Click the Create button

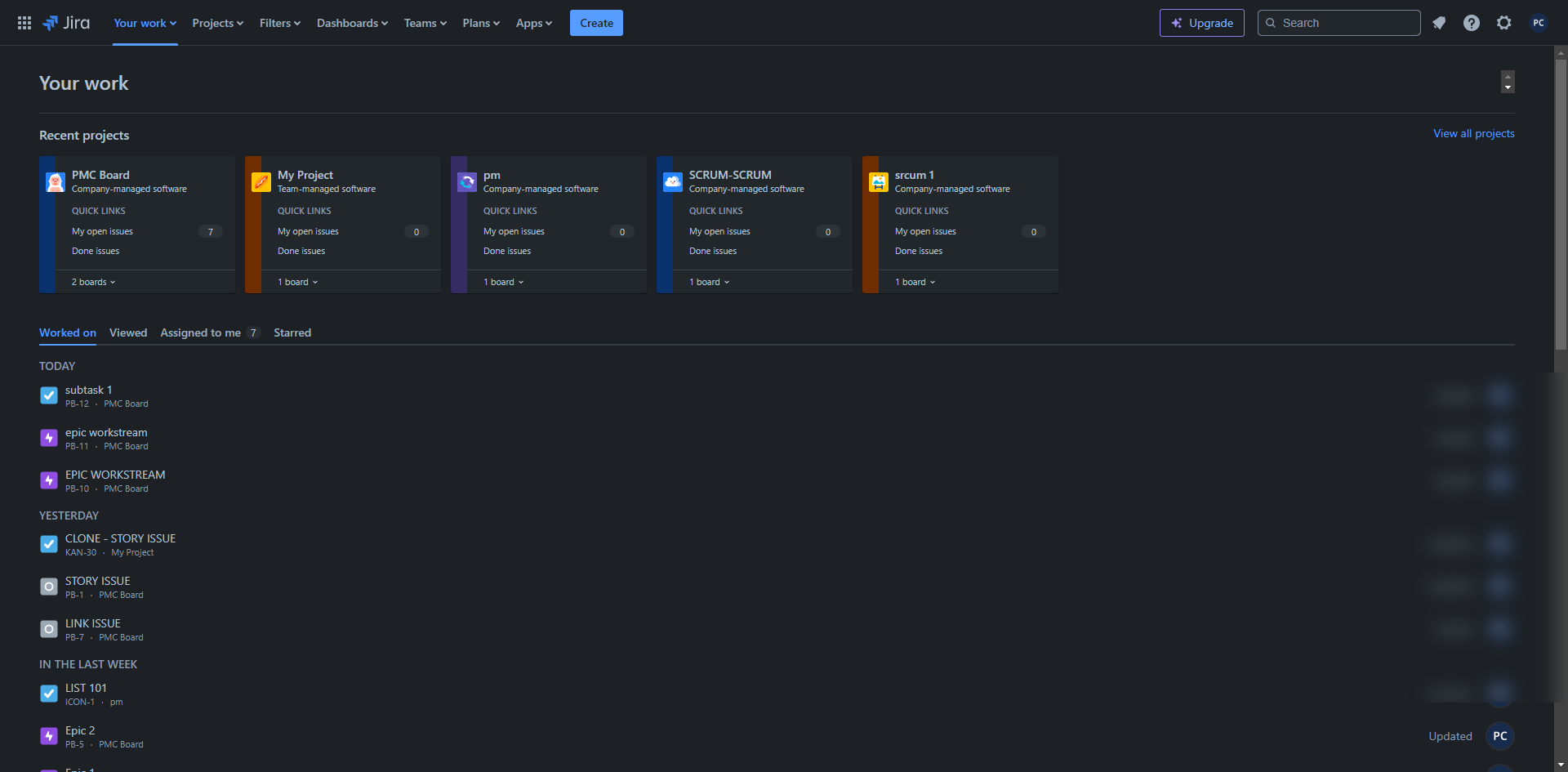click(x=596, y=23)
